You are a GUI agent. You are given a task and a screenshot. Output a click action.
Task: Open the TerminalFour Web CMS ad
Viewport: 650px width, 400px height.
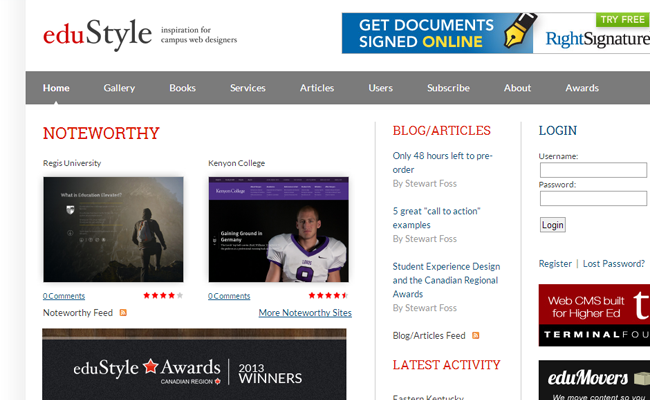pos(594,315)
